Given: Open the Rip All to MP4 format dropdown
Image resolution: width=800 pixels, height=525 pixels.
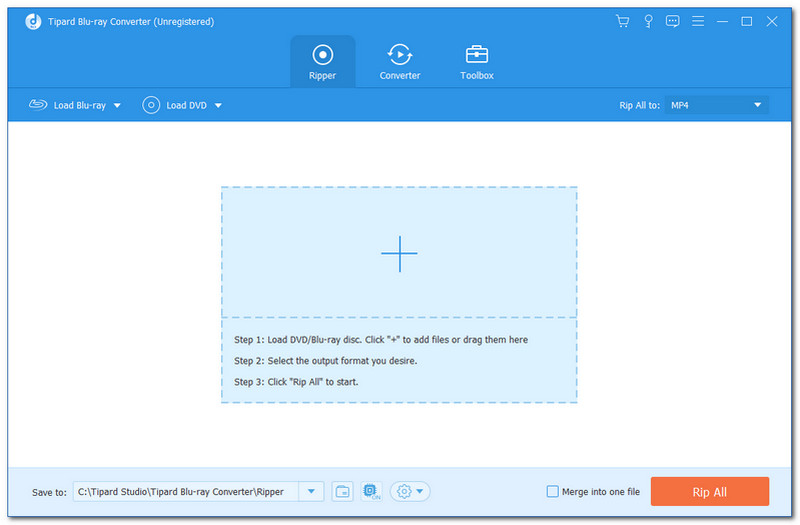Looking at the screenshot, I should point(717,105).
